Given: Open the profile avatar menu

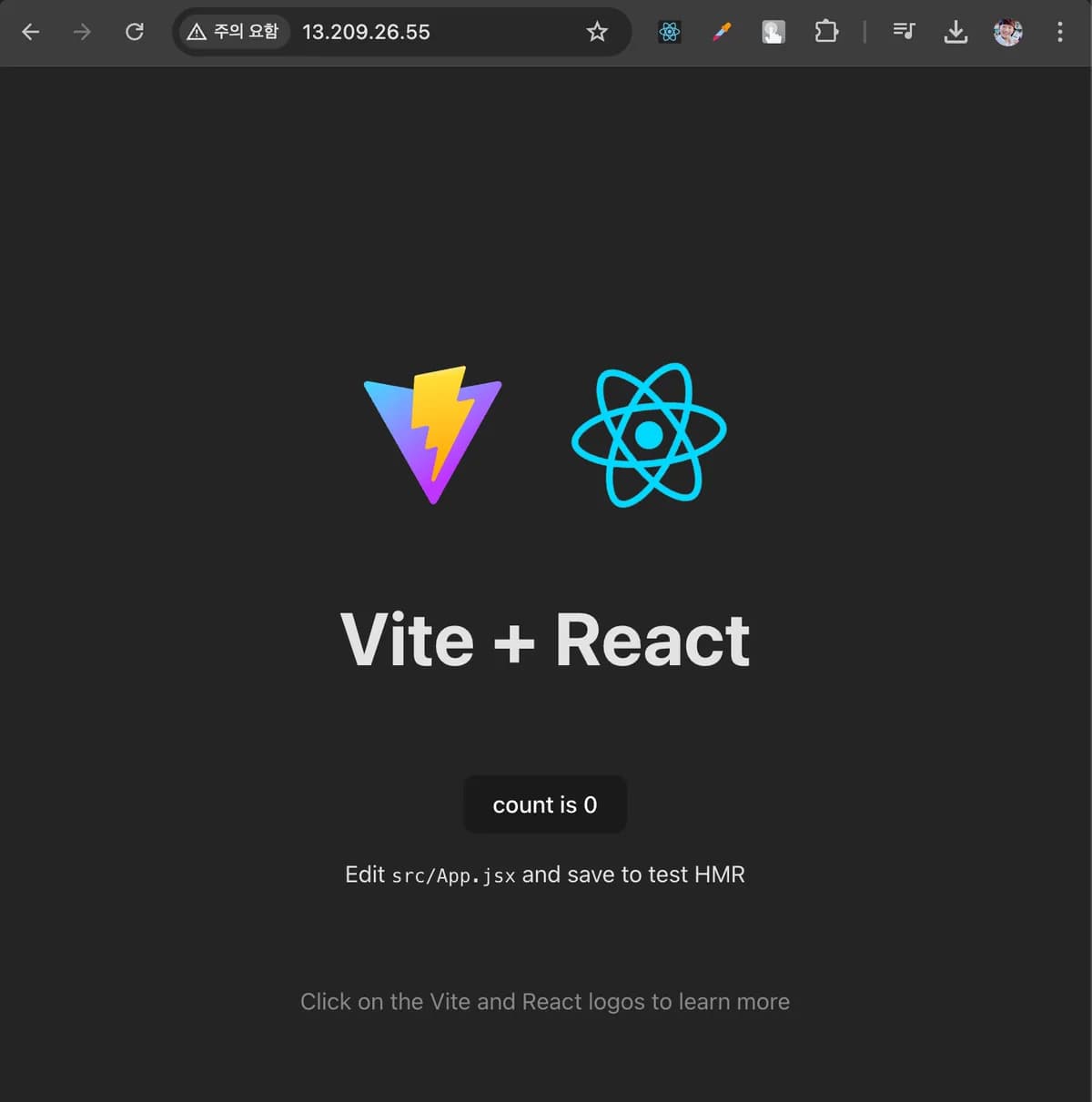Looking at the screenshot, I should point(1007,32).
